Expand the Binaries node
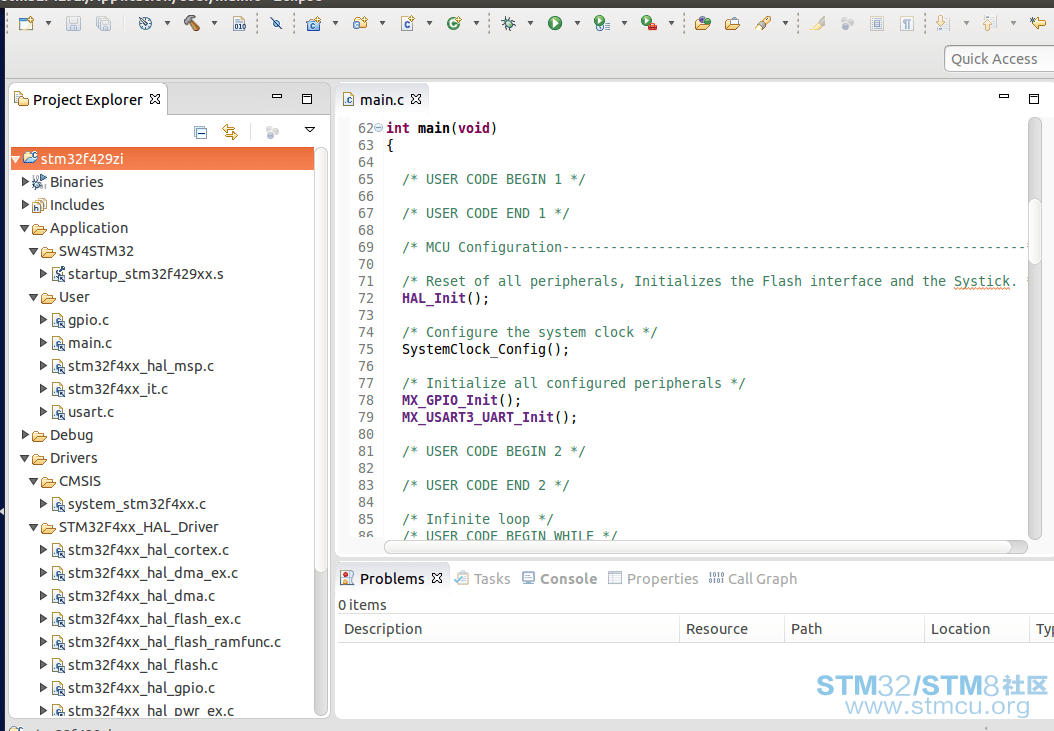The width and height of the screenshot is (1054, 731). coord(24,181)
